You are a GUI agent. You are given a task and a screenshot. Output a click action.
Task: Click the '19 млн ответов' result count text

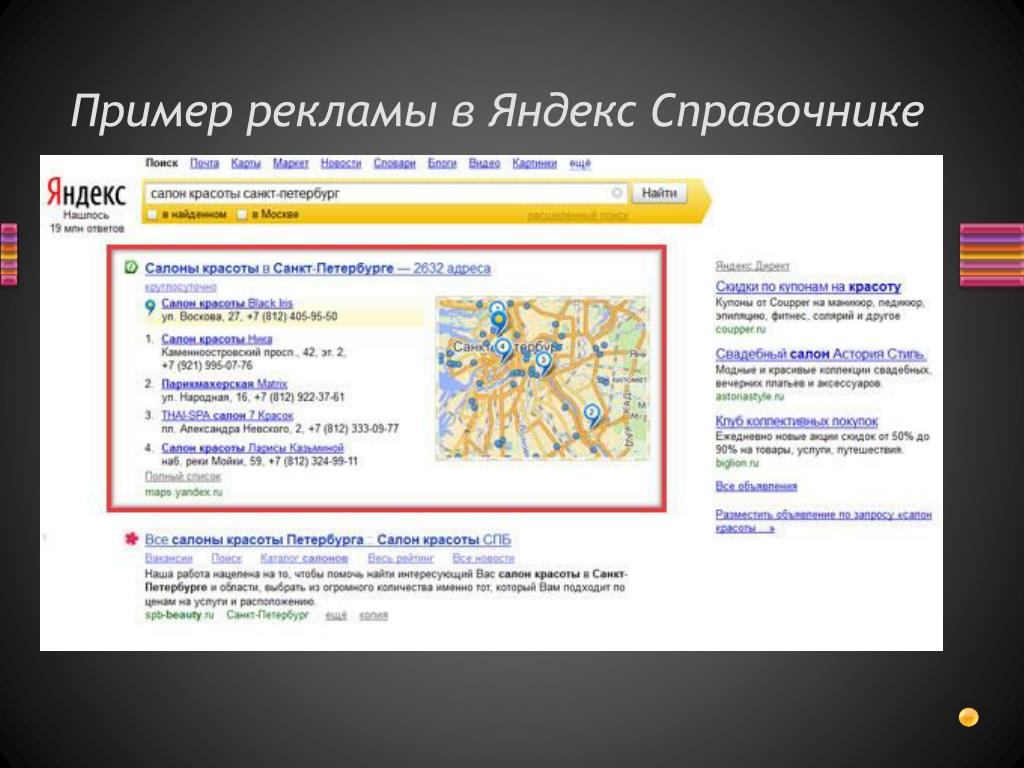(87, 229)
